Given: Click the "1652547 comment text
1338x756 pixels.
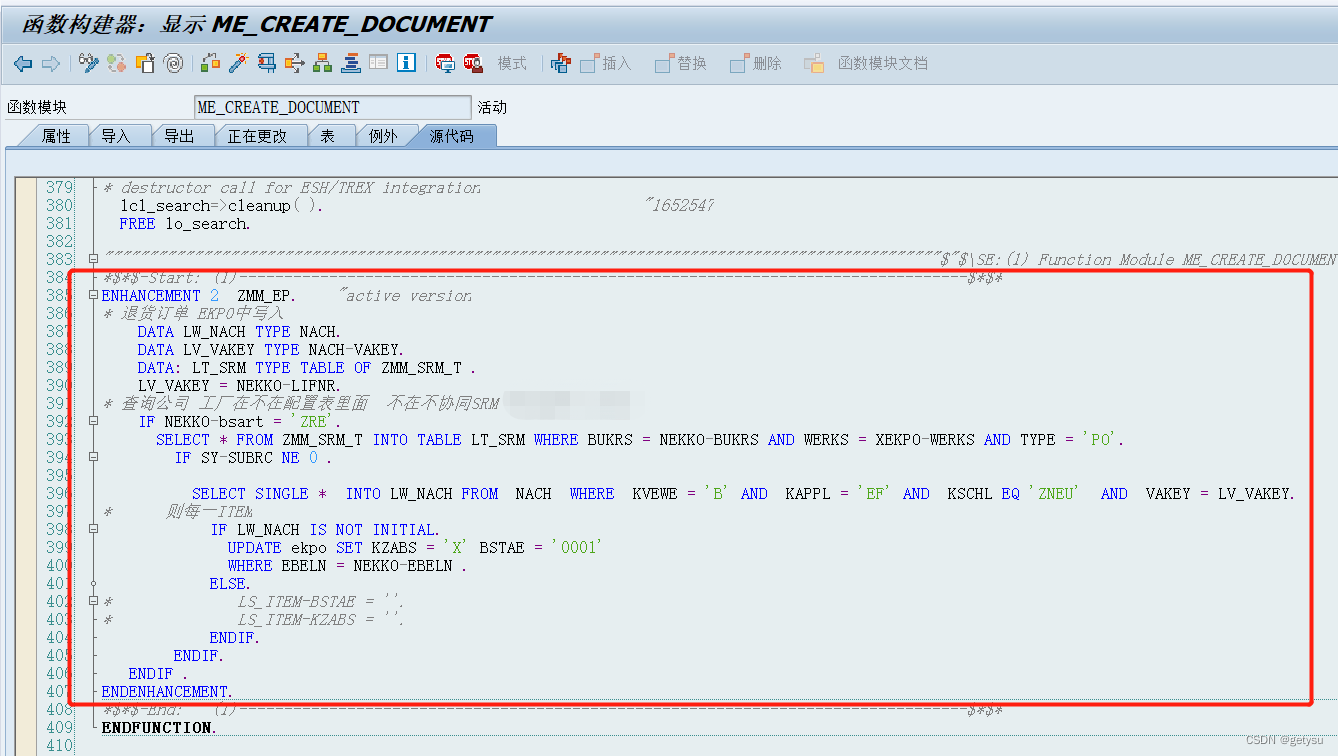Looking at the screenshot, I should click(x=679, y=205).
